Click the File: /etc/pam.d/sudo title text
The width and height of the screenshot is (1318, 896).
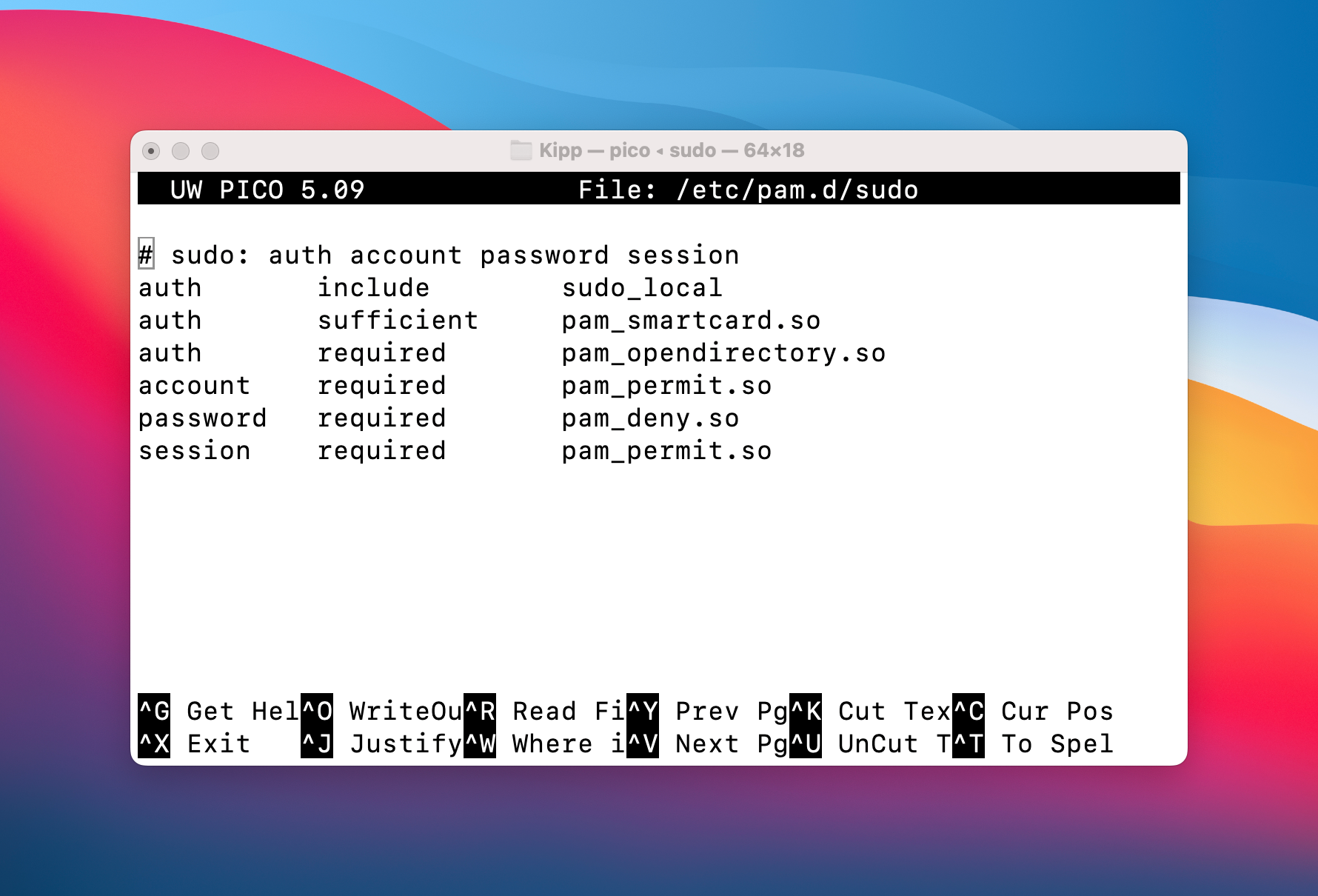(748, 190)
